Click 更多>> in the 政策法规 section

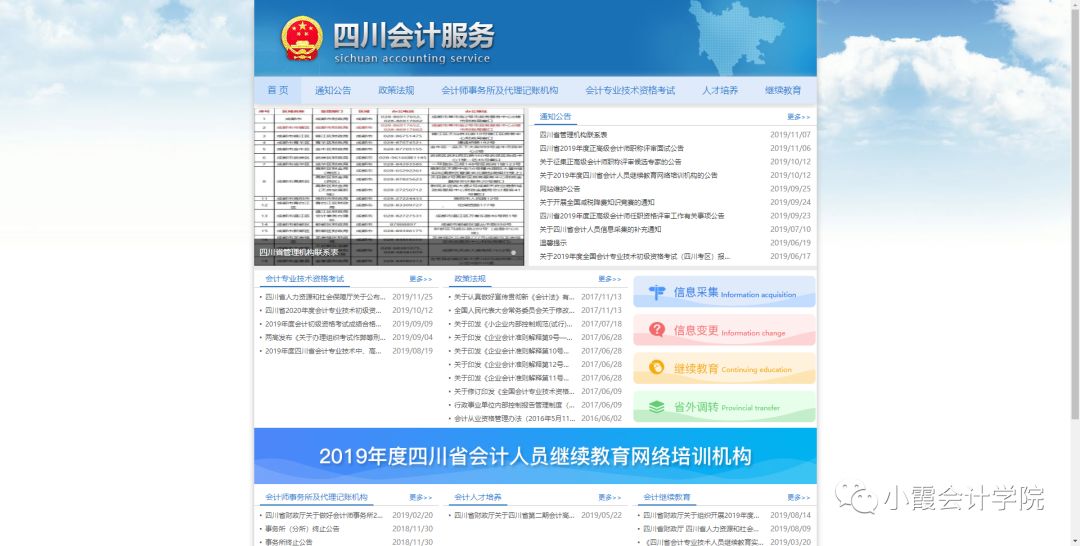(x=610, y=279)
